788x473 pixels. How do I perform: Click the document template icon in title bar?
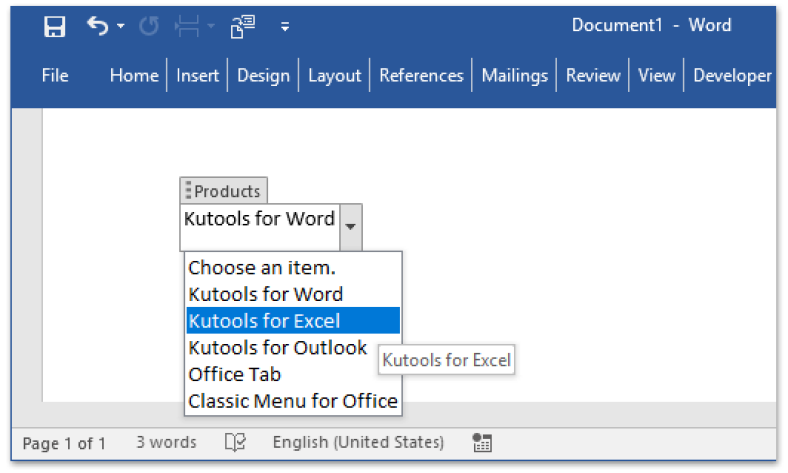[x=241, y=26]
